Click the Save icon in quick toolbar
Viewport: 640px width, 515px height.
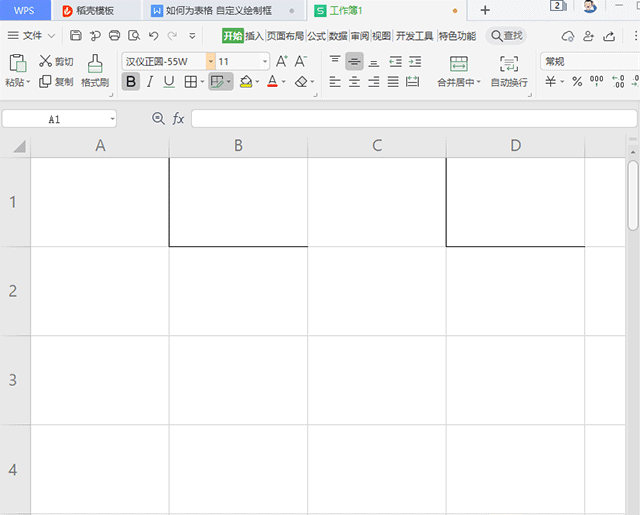coord(76,36)
